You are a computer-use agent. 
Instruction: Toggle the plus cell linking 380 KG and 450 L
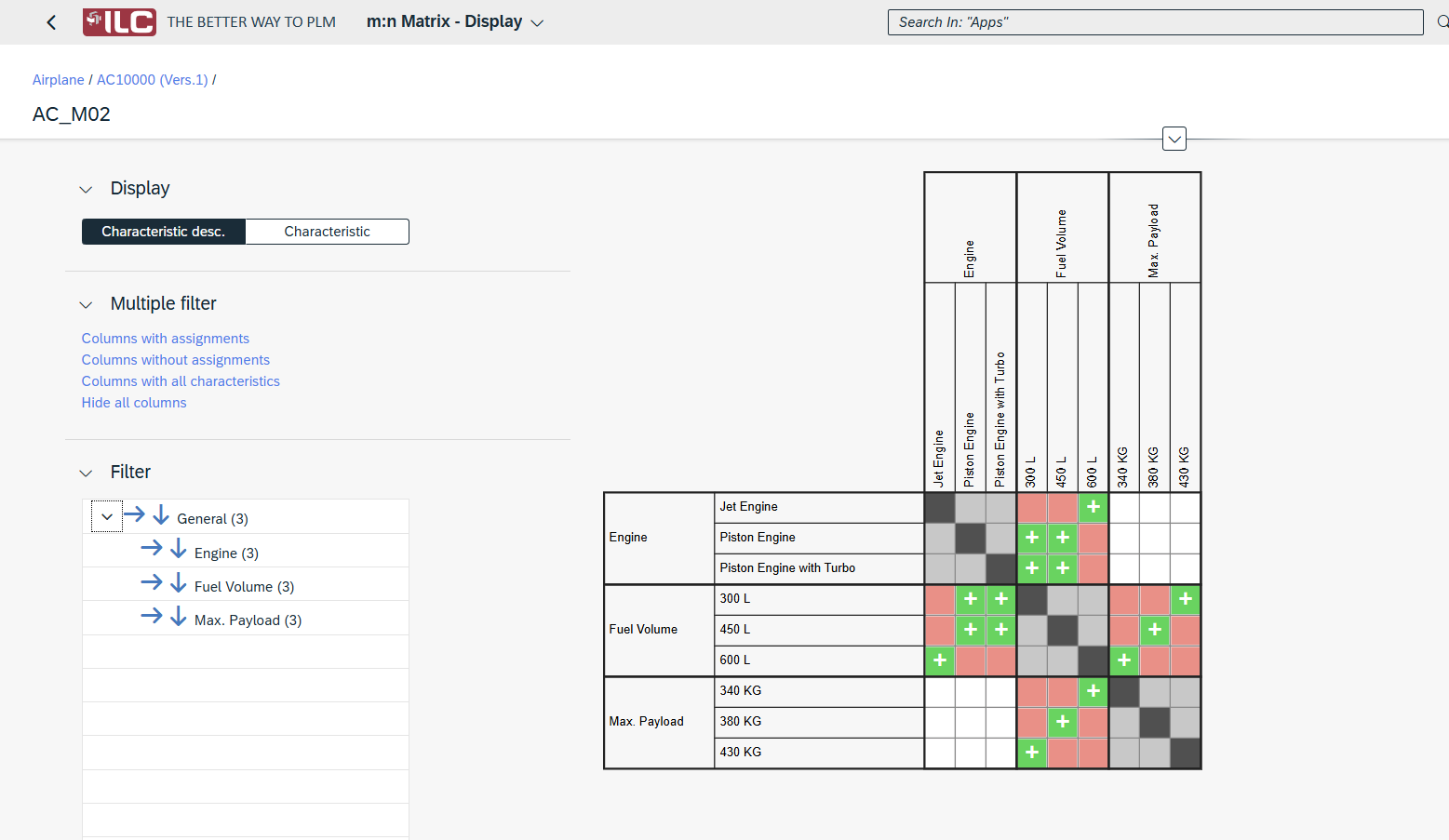[1062, 722]
